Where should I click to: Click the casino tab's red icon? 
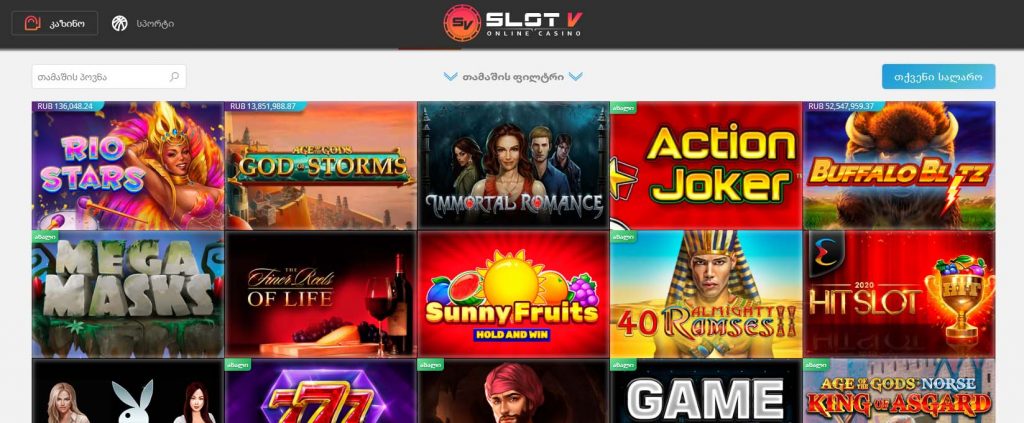click(33, 24)
